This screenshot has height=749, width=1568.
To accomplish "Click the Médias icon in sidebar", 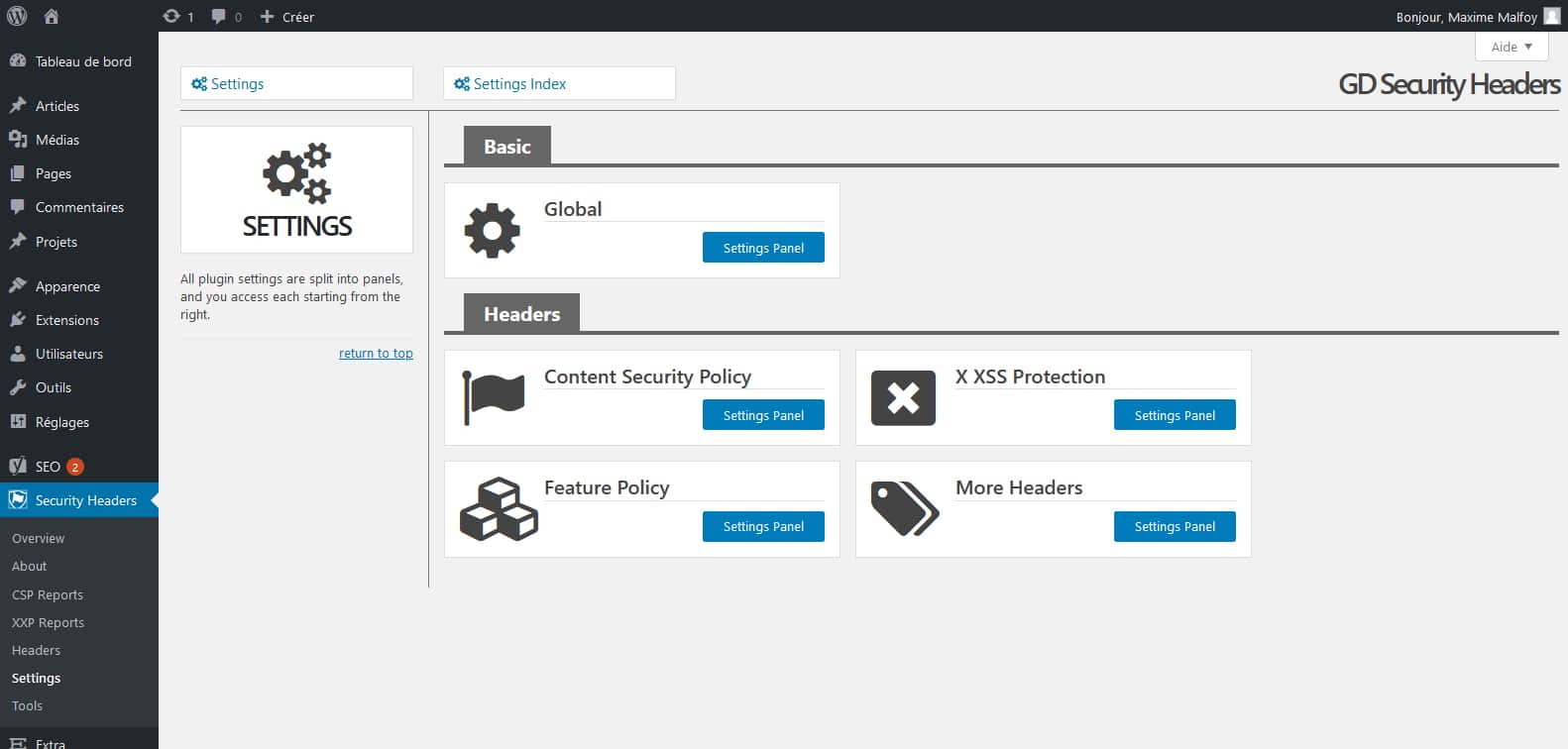I will click(x=18, y=139).
